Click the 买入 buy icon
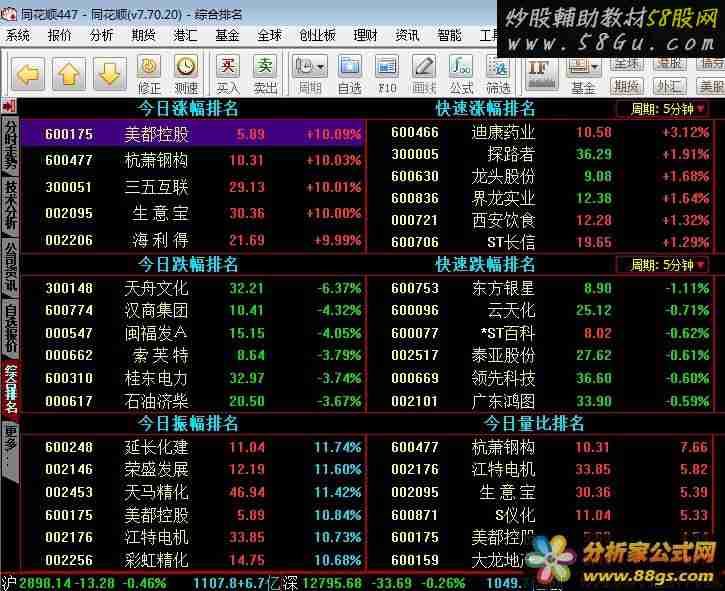The width and height of the screenshot is (725, 591). click(x=228, y=74)
